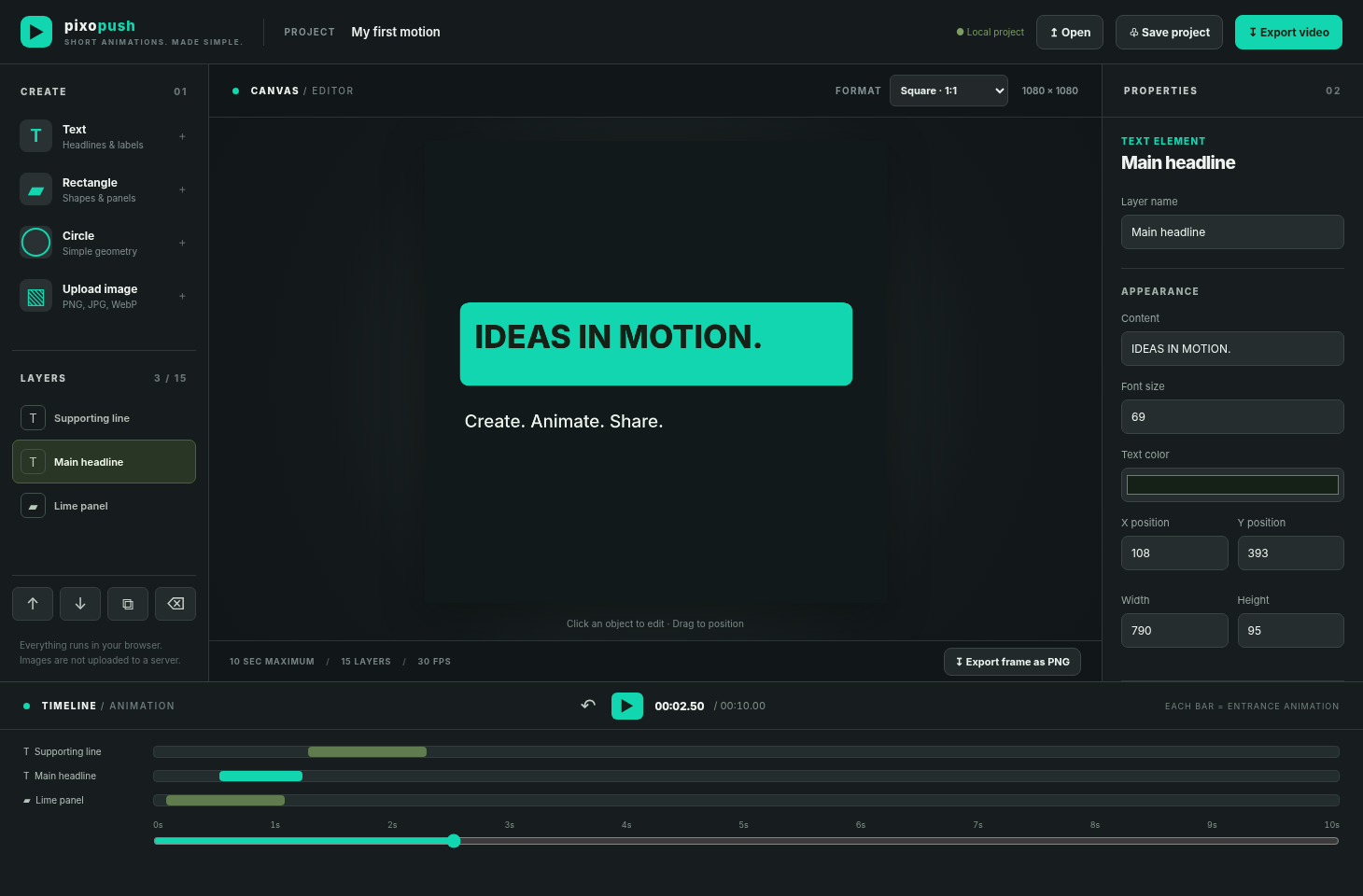Select the Supporting line layer

point(104,418)
